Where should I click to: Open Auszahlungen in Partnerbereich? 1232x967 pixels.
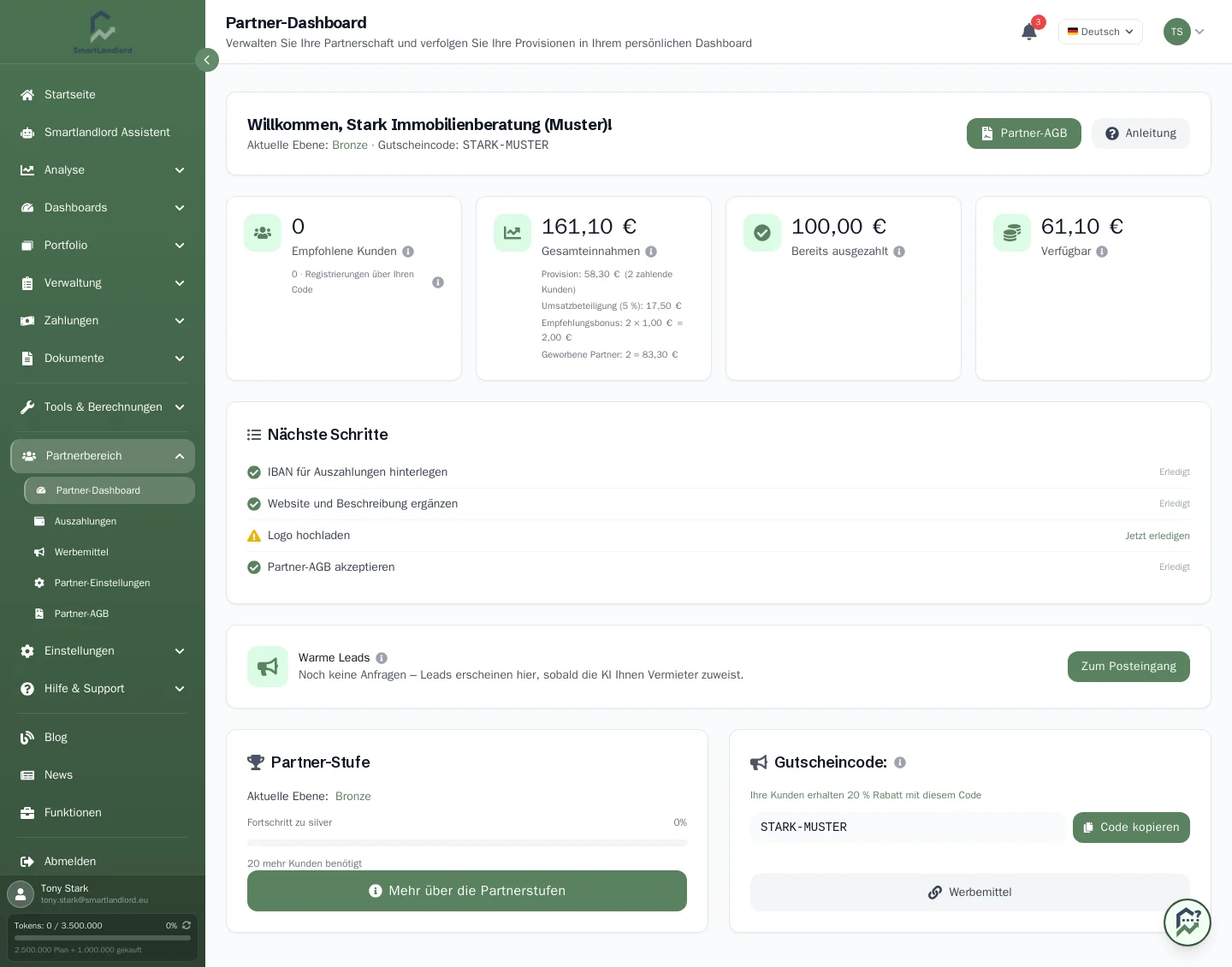click(110, 521)
